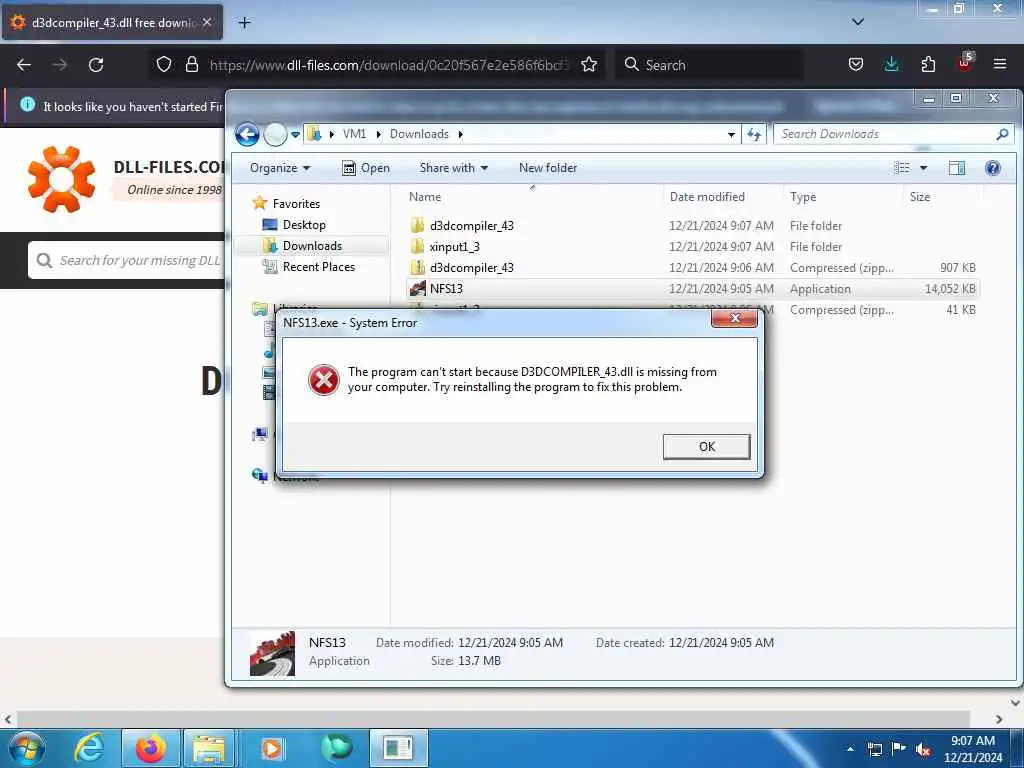
Task: Click the shield tracking protection icon
Action: coord(164,64)
